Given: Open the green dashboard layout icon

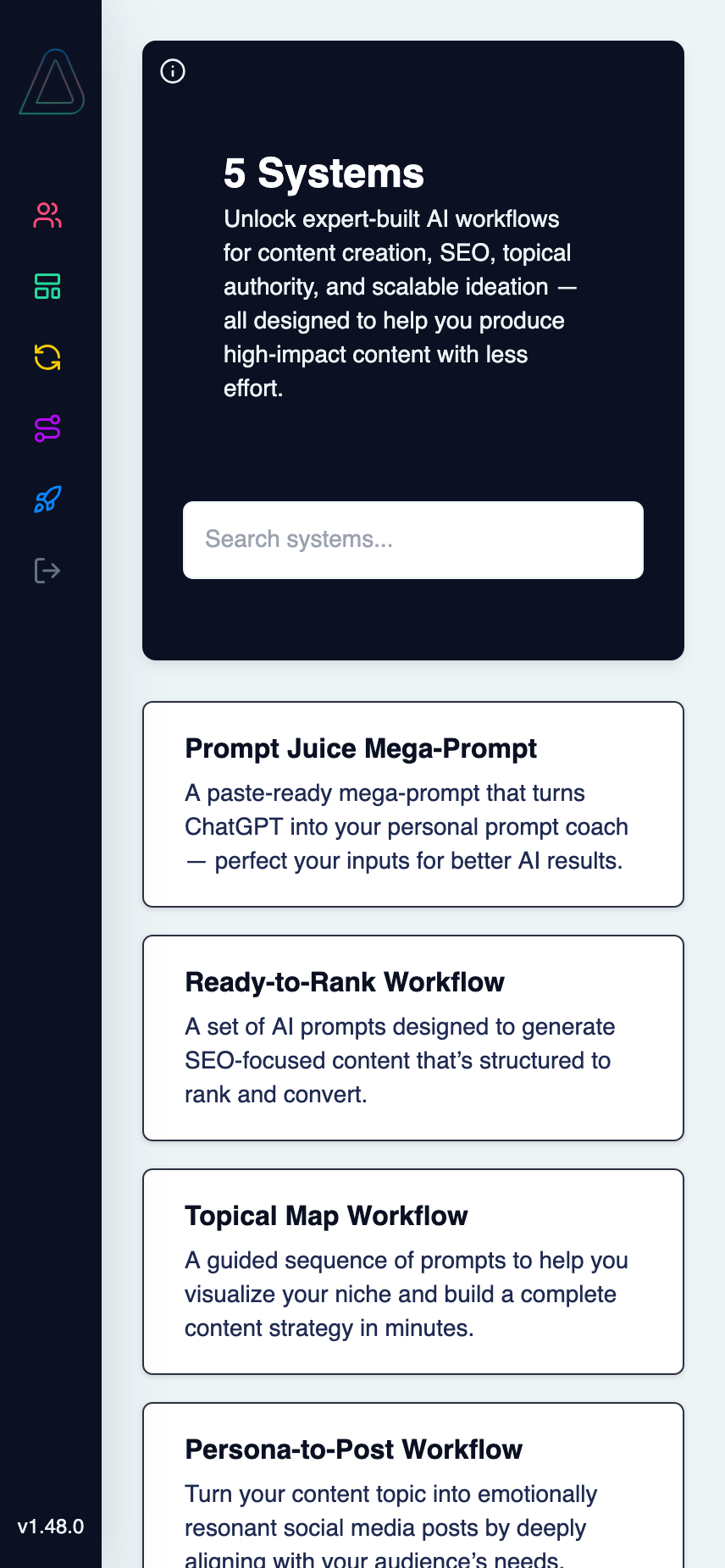Looking at the screenshot, I should click(48, 287).
